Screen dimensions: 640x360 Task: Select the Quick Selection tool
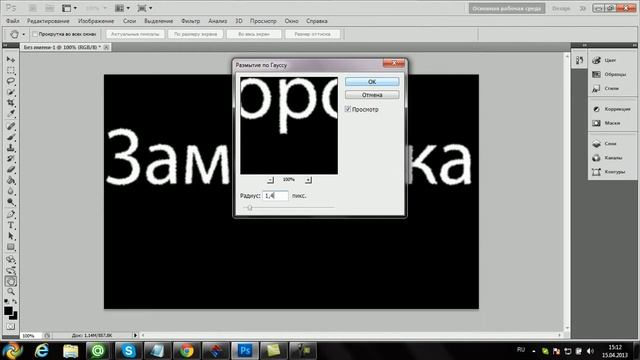pyautogui.click(x=11, y=92)
